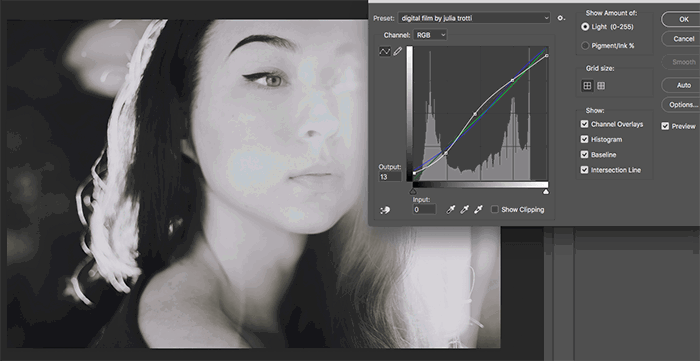
Task: Click the gray point eyedropper
Action: click(464, 209)
